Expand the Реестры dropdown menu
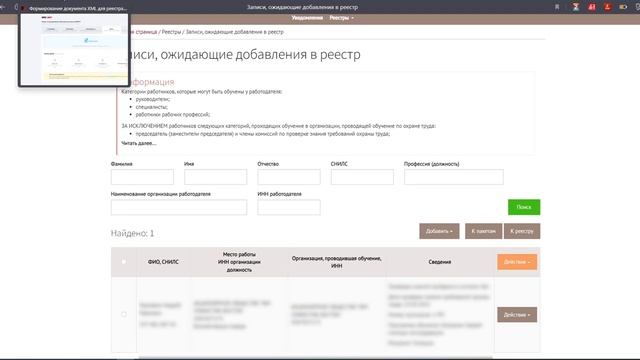 341,18
